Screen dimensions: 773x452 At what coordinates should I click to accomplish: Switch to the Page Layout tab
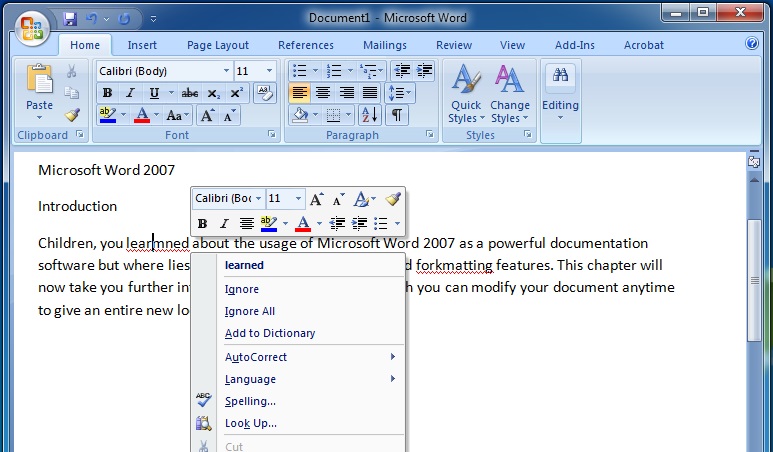coord(217,45)
